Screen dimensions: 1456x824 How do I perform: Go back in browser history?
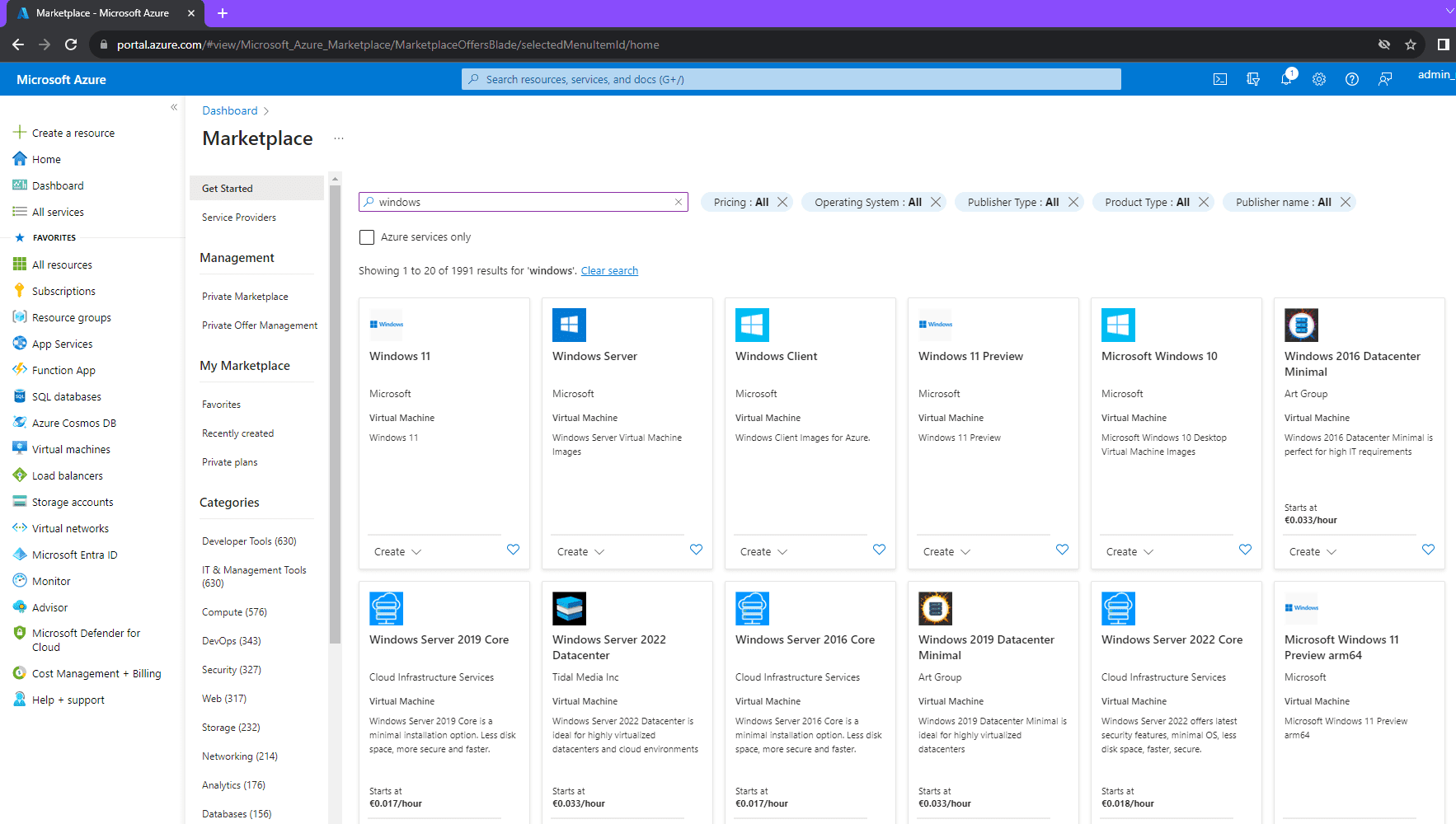(18, 44)
